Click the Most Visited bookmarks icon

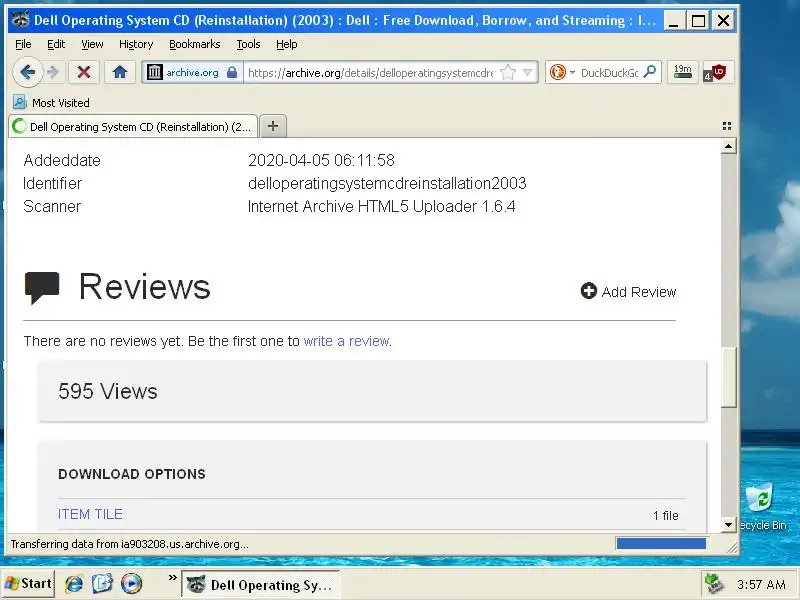(x=19, y=103)
